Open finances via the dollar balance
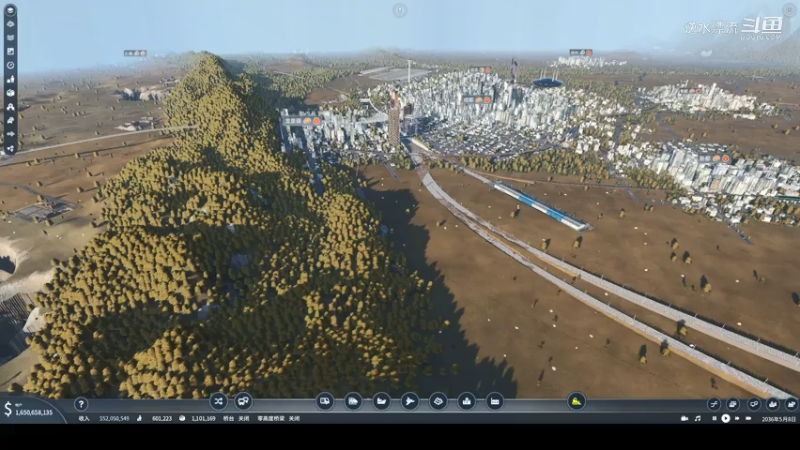The image size is (800, 450). tap(29, 410)
